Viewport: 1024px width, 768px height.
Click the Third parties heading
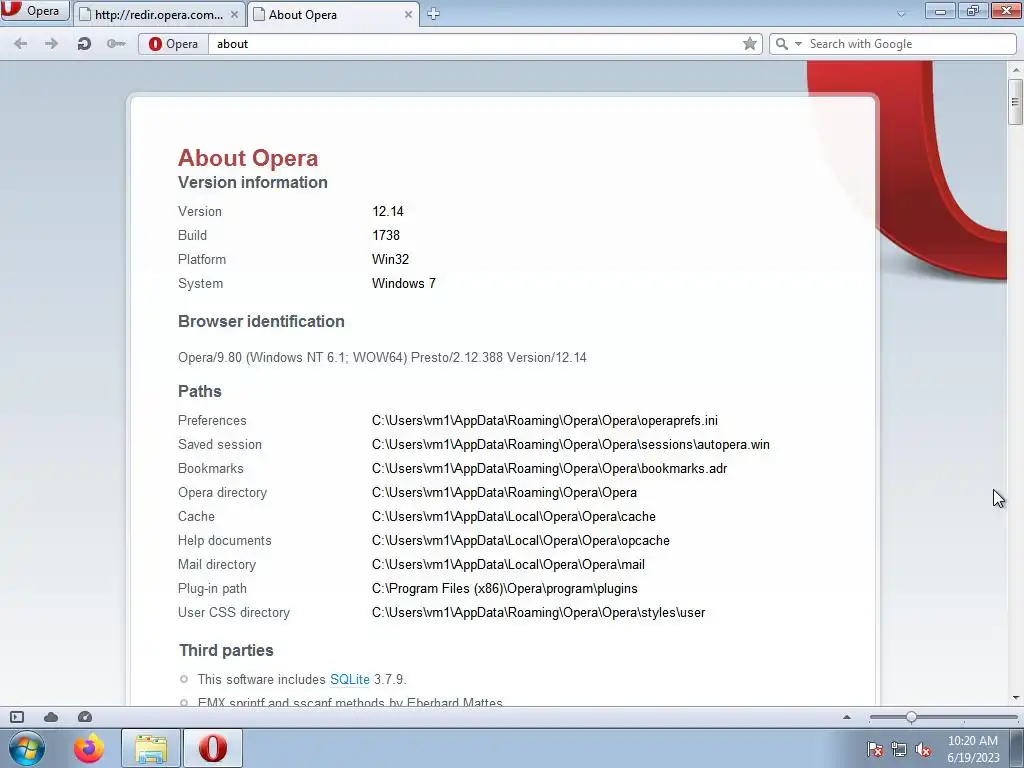coord(226,650)
